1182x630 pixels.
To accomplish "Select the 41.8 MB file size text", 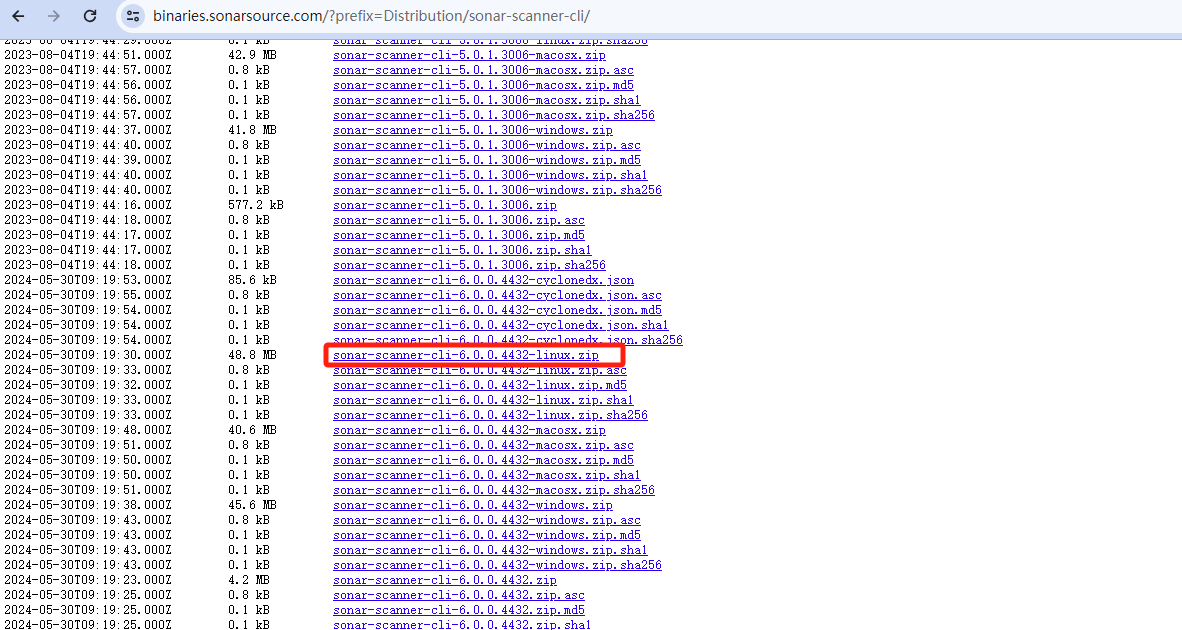I will [x=253, y=130].
